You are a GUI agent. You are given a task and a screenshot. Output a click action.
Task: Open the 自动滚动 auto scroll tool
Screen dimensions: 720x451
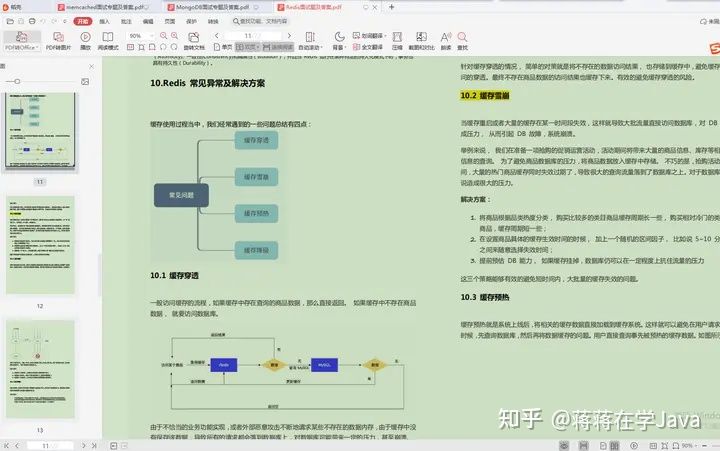[310, 40]
